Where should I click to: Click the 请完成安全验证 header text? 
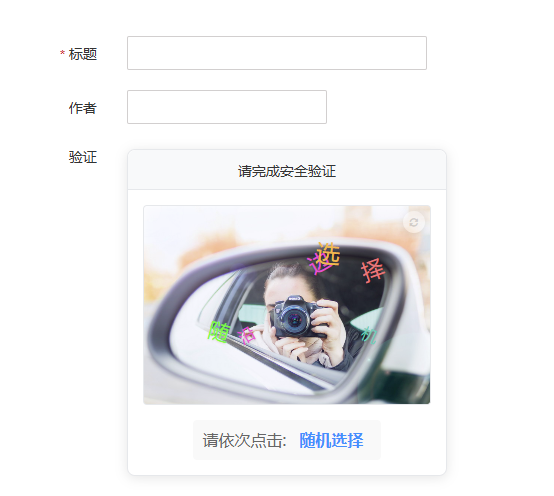[287, 171]
